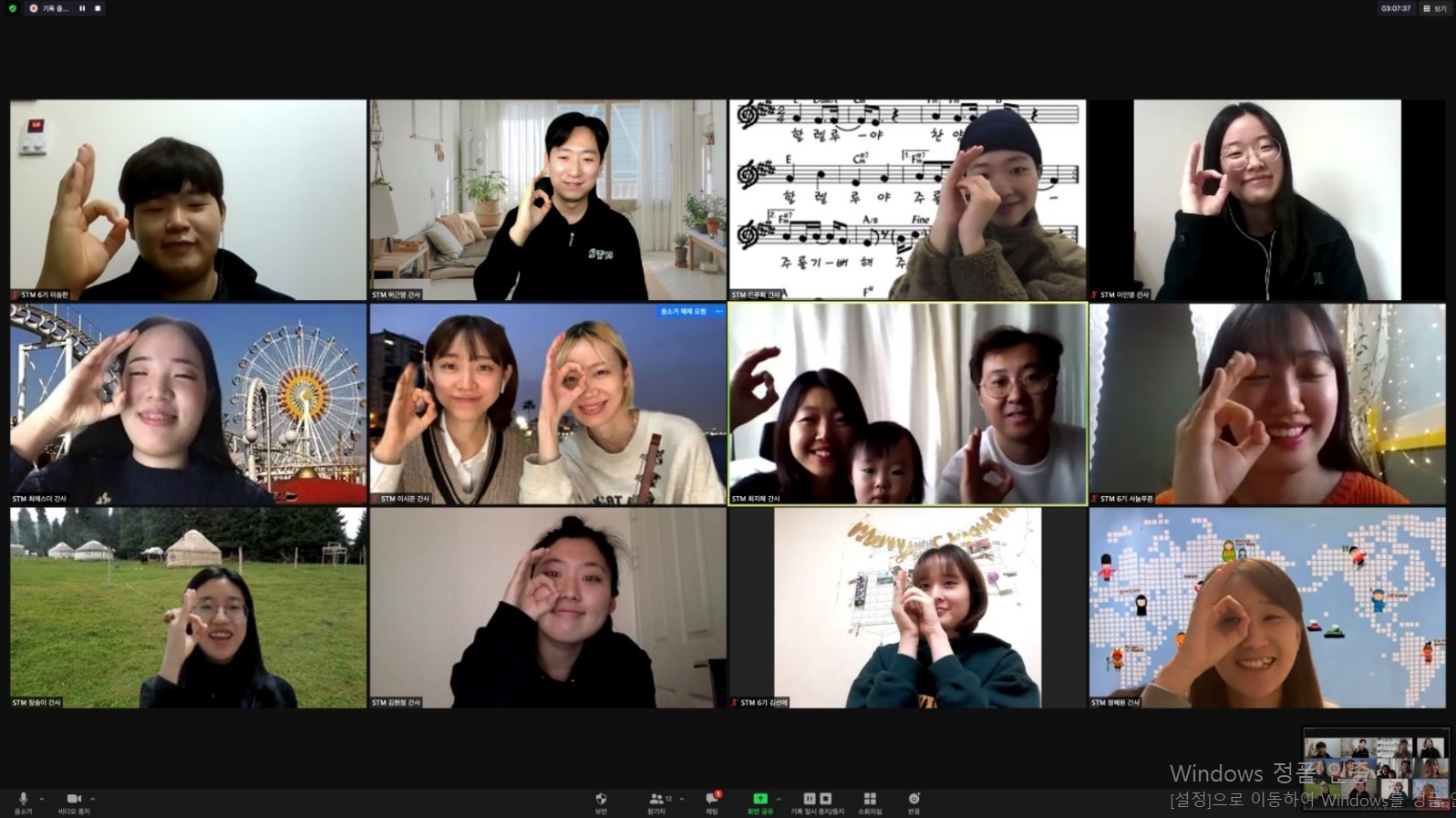This screenshot has width=1456, height=818.
Task: Click the green encryption shield icon
Action: tap(13, 8)
